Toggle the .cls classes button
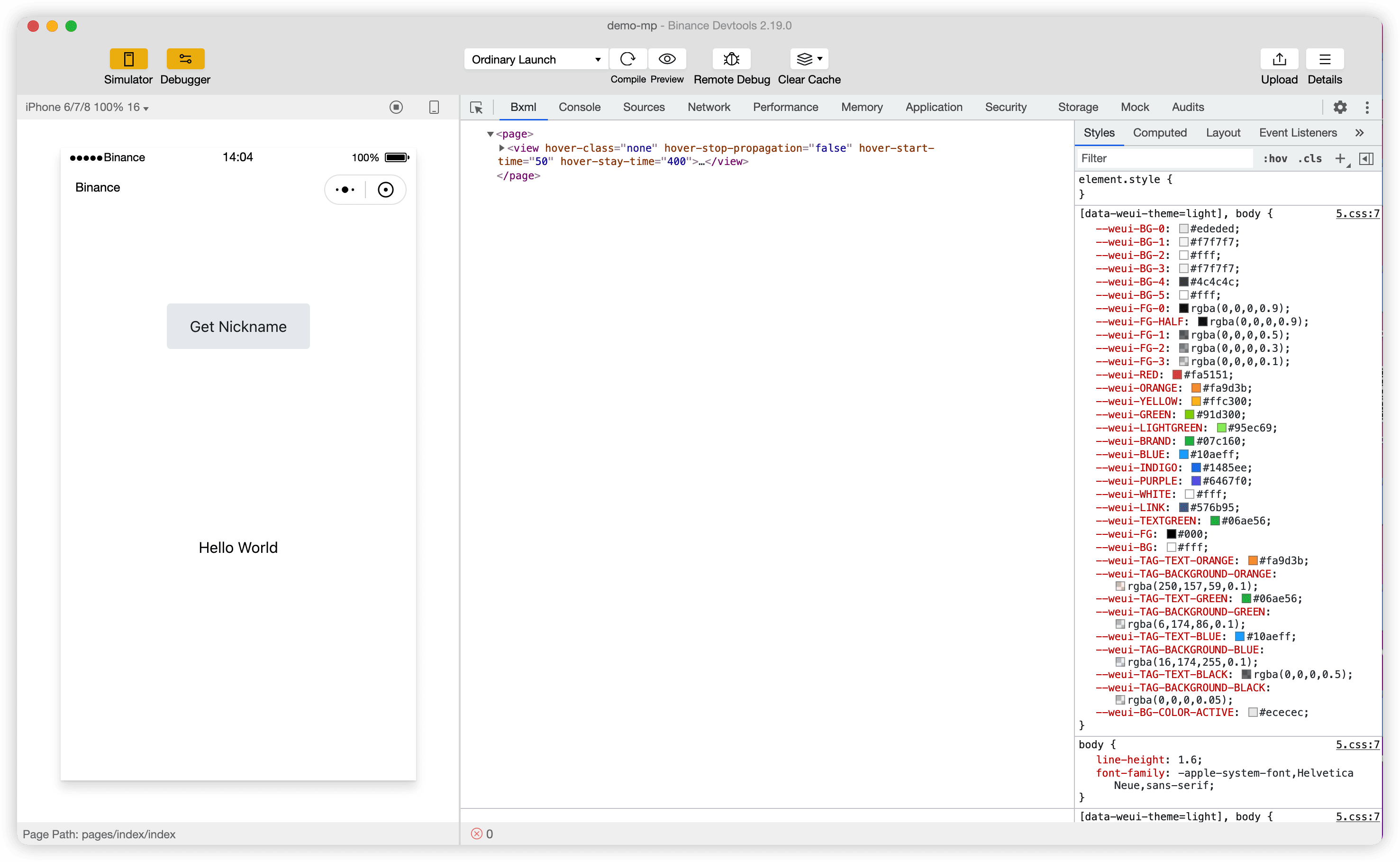The width and height of the screenshot is (1400, 862). tap(1310, 158)
